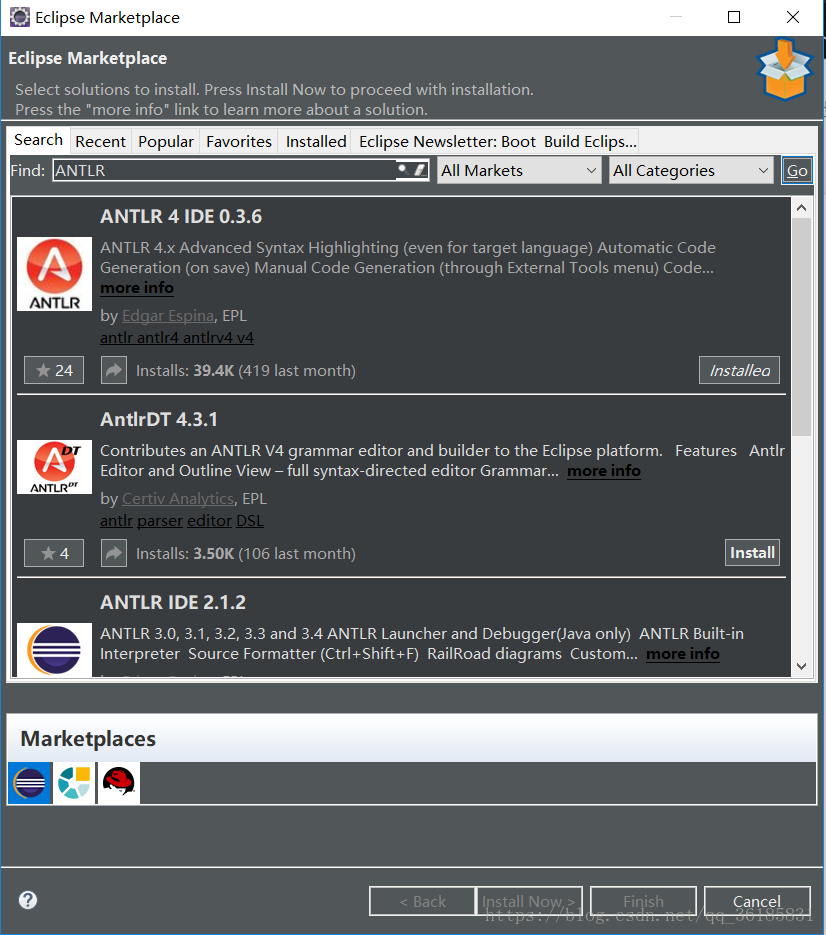Click the antlrv4 tag link
The height and width of the screenshot is (935, 826).
[x=208, y=338]
